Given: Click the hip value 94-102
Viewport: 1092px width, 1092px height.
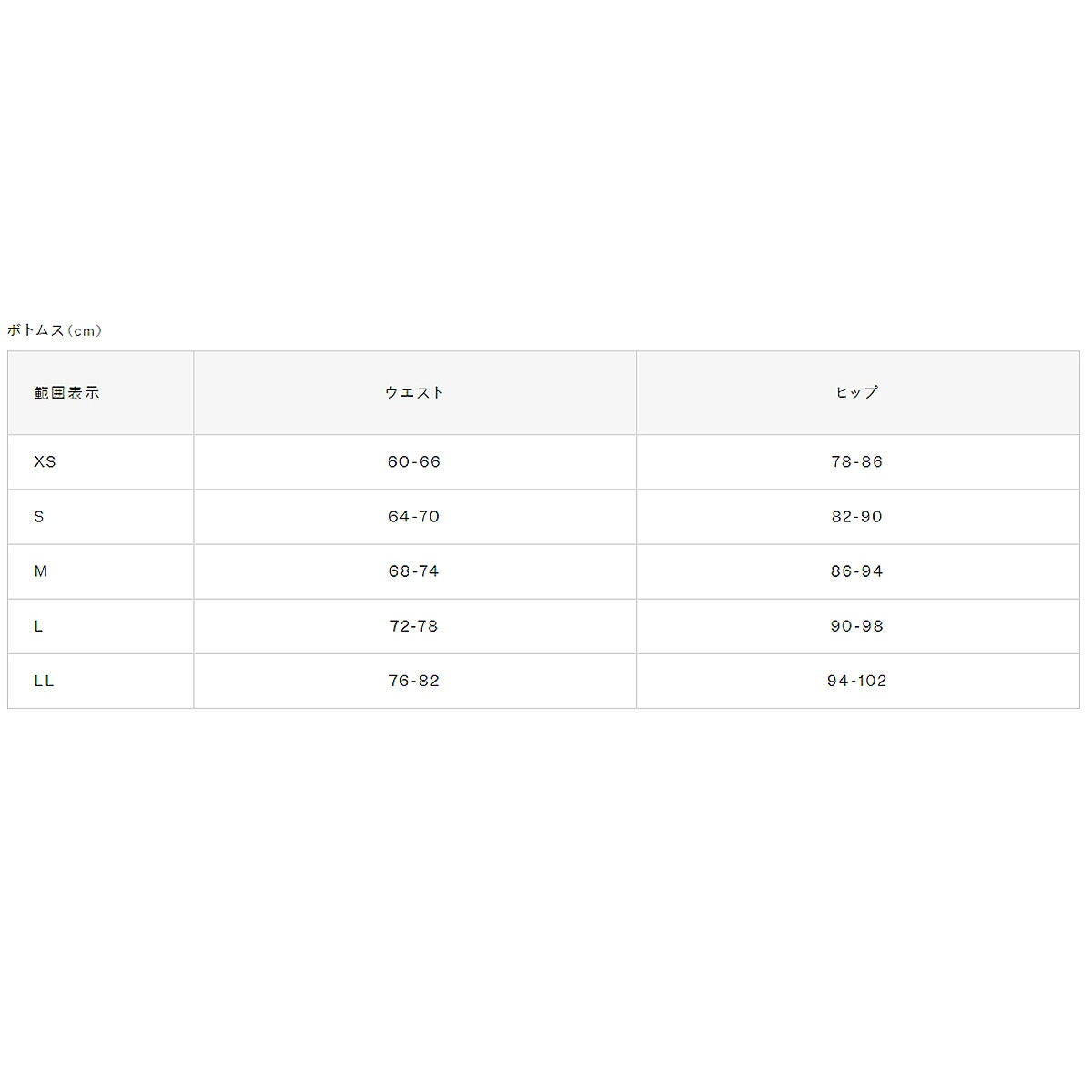Looking at the screenshot, I should pos(857,681).
